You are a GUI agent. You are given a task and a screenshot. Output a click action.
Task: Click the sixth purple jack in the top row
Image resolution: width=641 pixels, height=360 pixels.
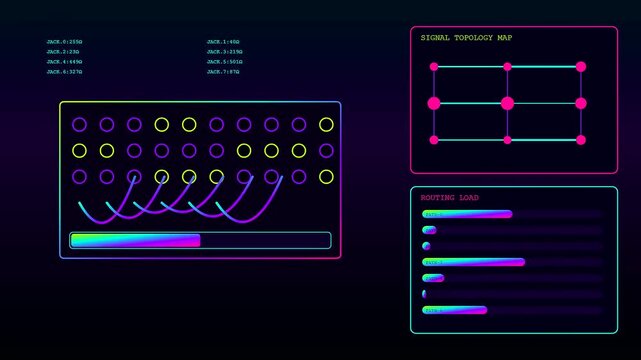tap(271, 125)
